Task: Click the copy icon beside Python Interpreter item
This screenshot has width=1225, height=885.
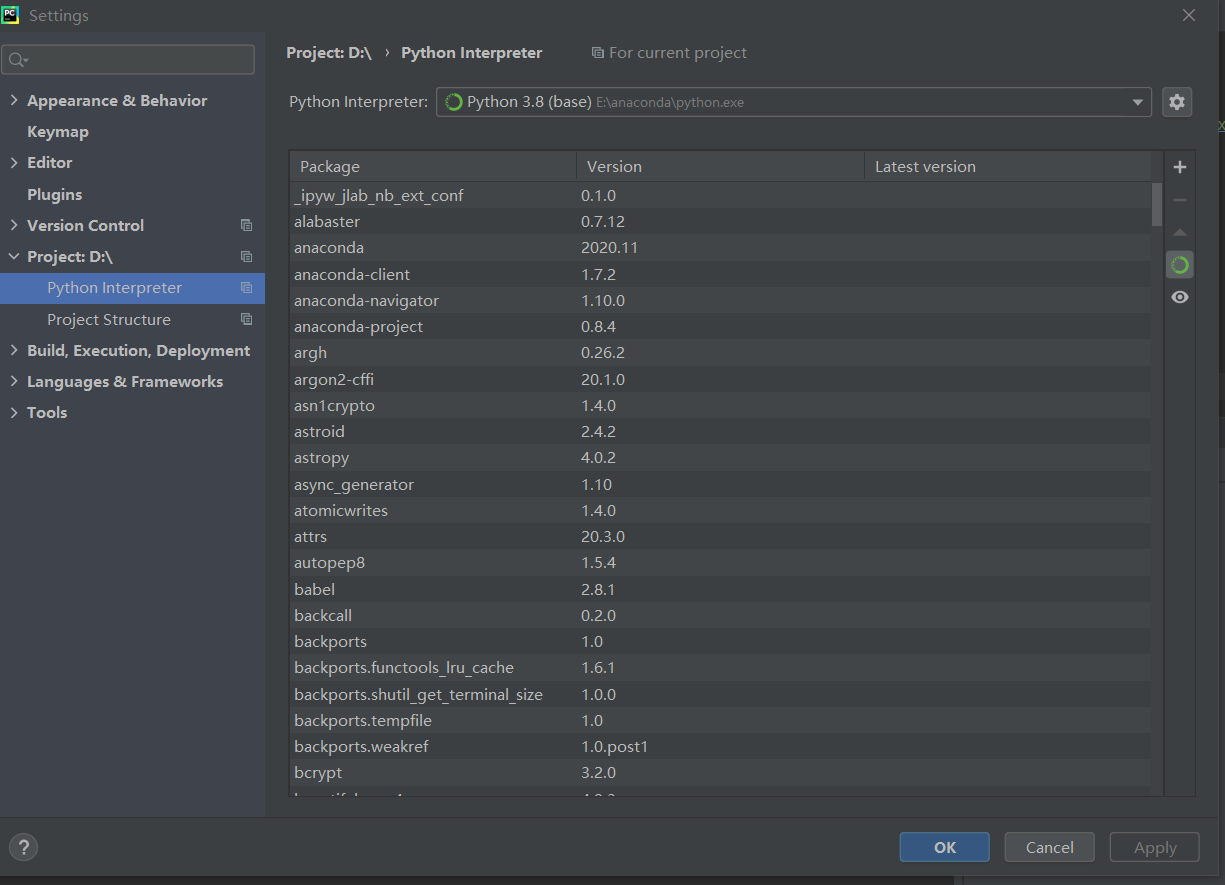Action: [247, 288]
